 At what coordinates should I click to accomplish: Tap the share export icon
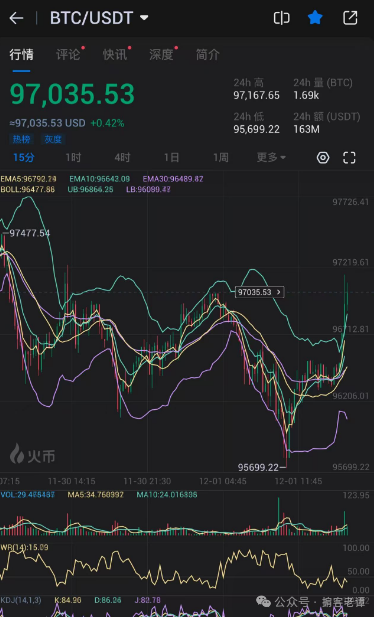click(350, 18)
